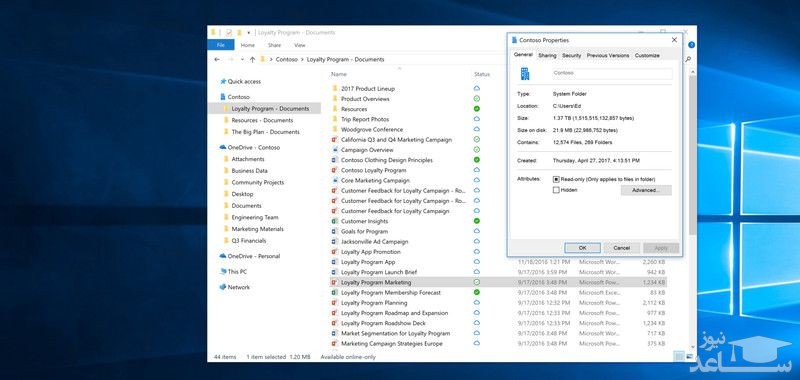Click the Network icon in navigation pane

[x=223, y=287]
